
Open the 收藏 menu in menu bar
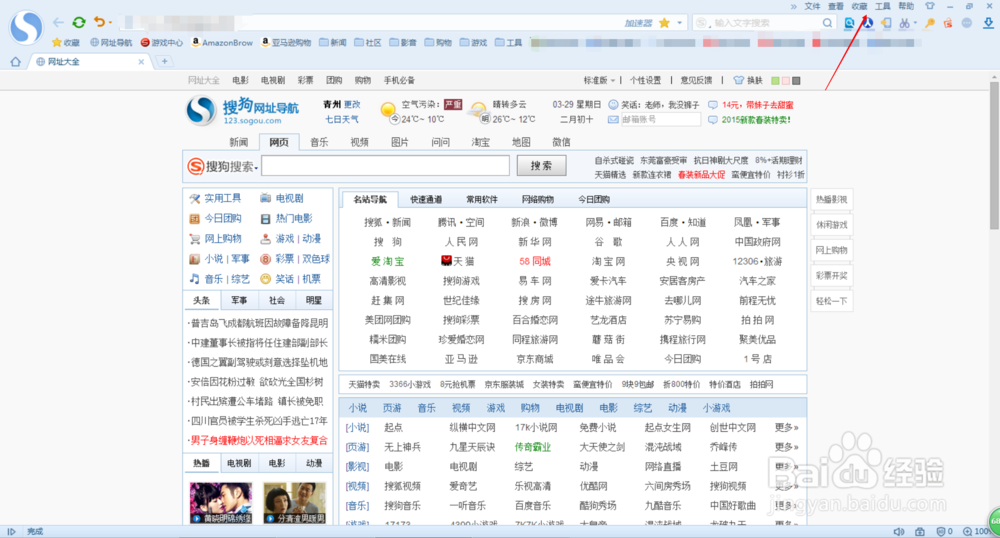click(859, 6)
